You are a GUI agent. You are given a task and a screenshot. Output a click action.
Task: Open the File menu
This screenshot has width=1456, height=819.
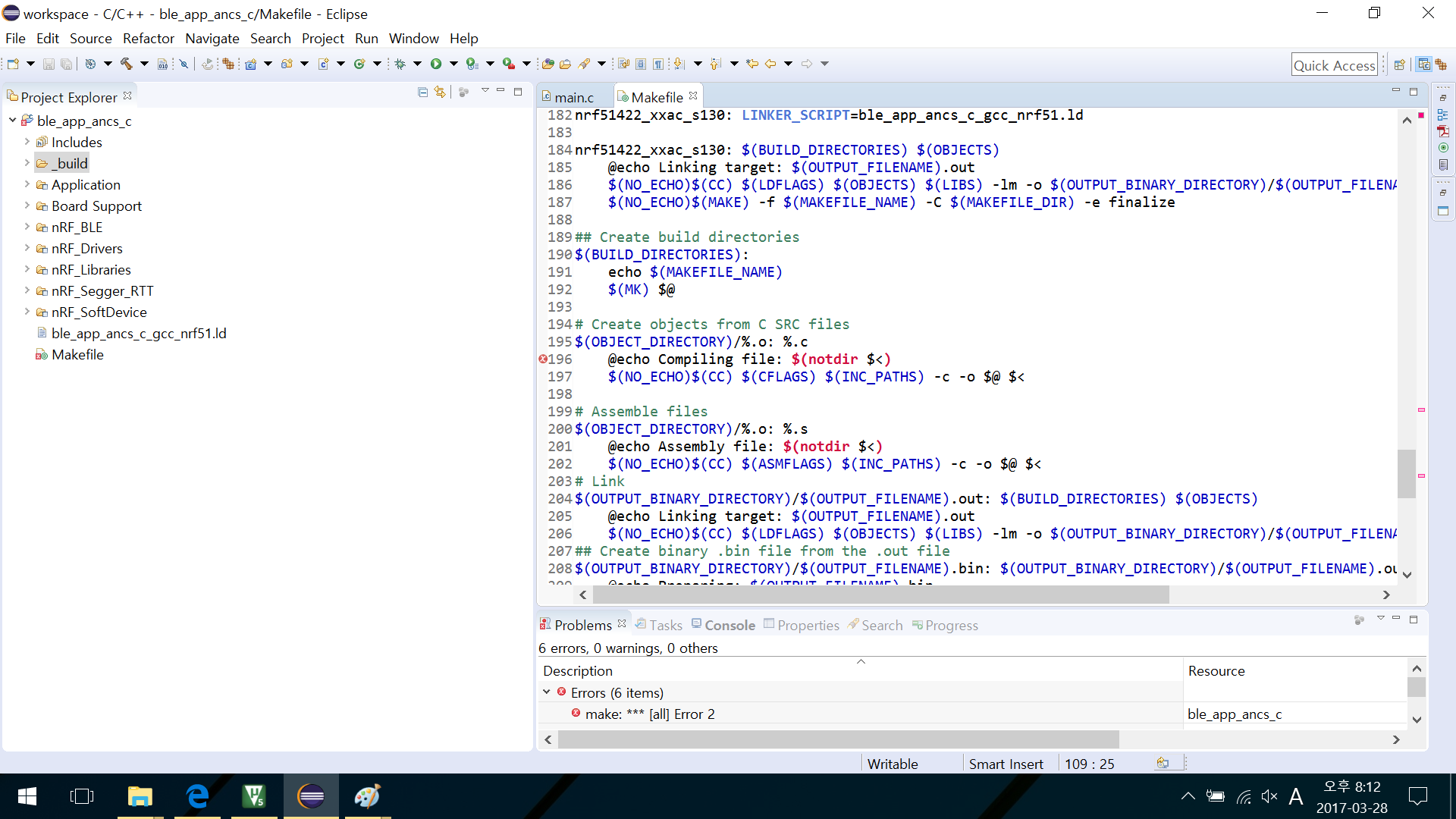point(15,39)
